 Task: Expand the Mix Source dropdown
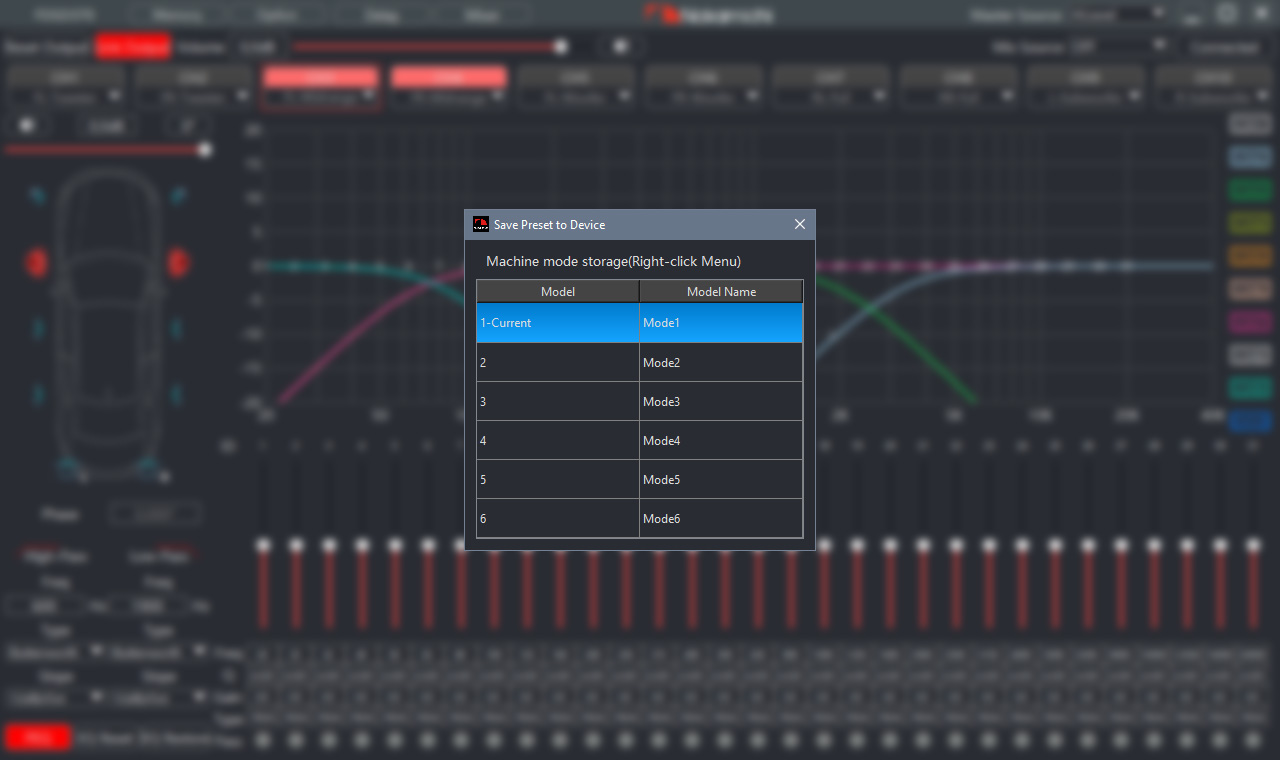tap(1119, 46)
